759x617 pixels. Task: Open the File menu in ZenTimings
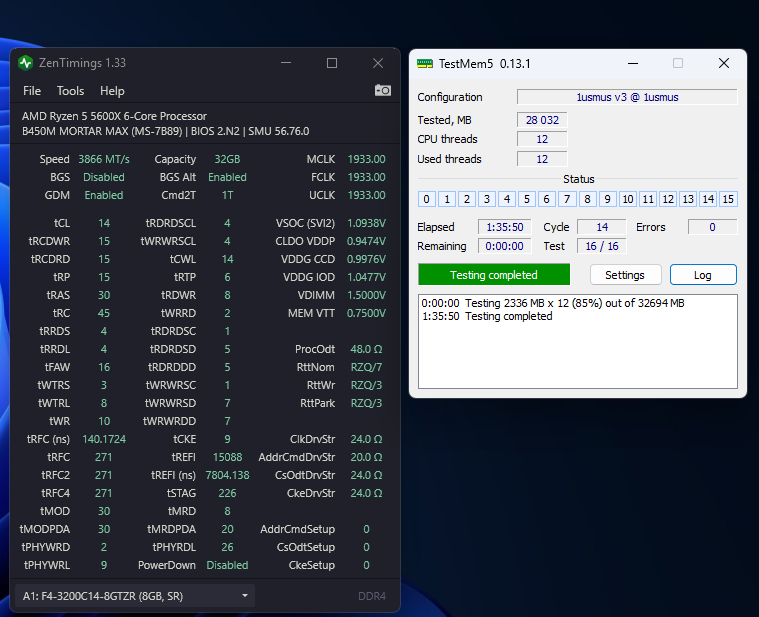click(32, 91)
